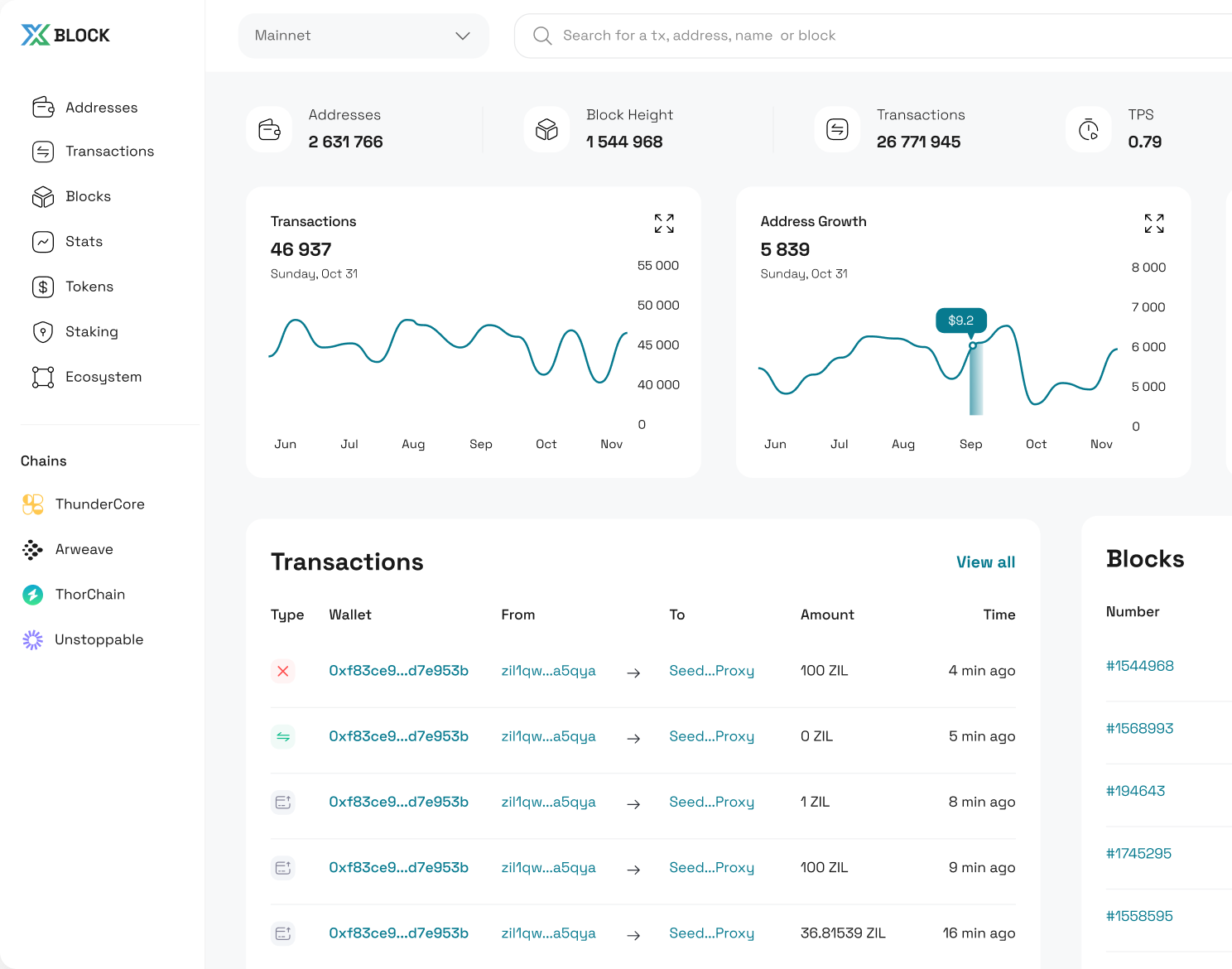Click the TPS stopwatch icon
Screen dimensions: 1232x969
point(1088,129)
